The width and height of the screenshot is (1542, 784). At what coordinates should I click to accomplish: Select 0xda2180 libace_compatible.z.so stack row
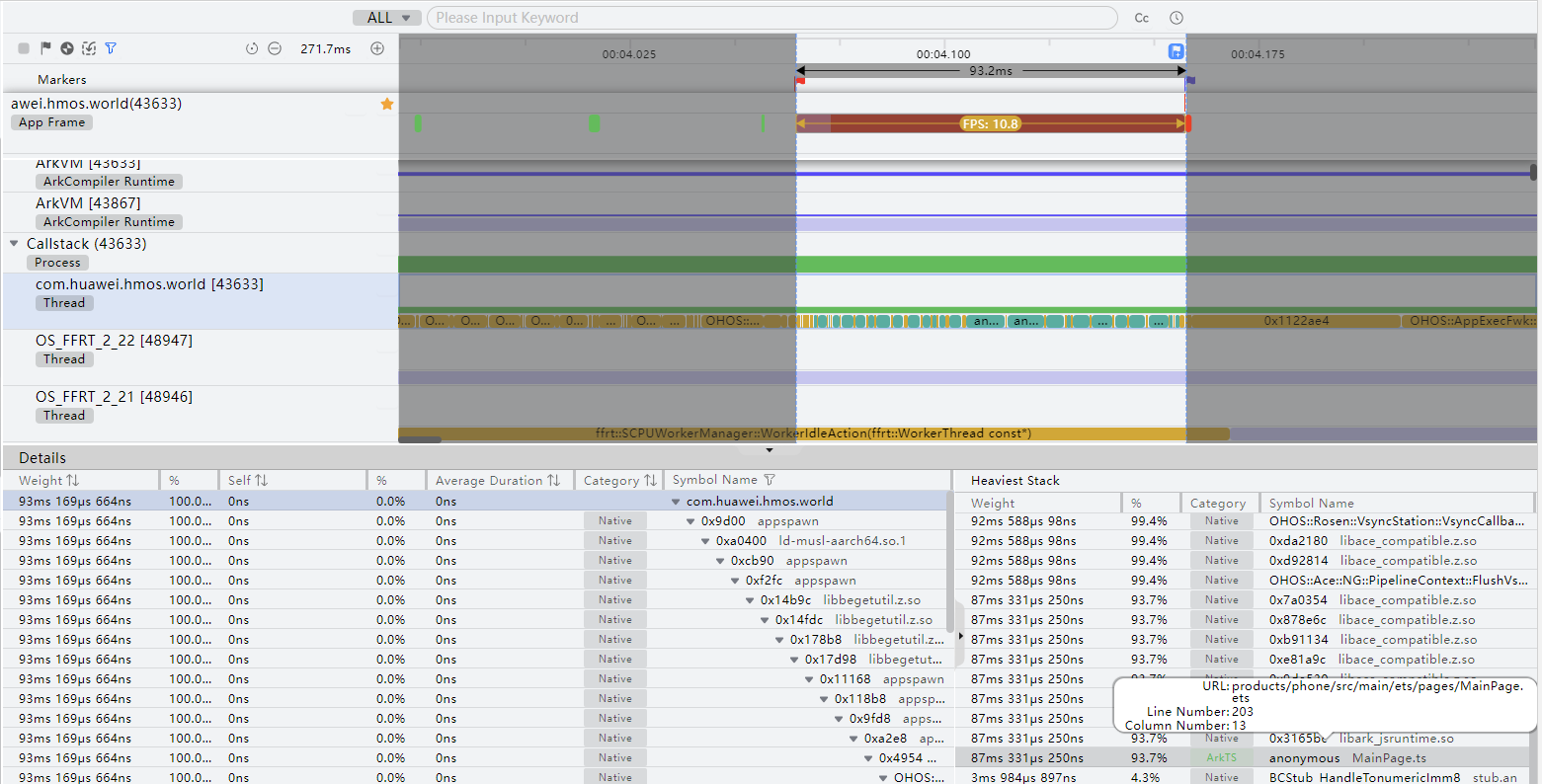click(x=1246, y=541)
